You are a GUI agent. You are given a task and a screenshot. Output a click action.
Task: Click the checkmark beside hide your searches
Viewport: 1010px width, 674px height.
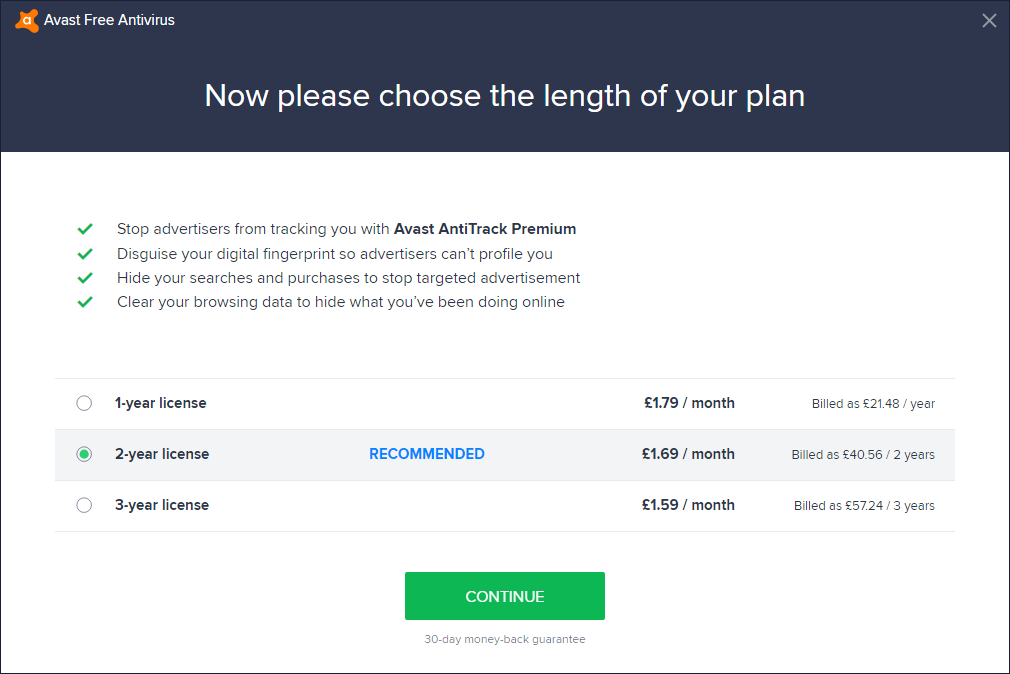click(x=85, y=278)
